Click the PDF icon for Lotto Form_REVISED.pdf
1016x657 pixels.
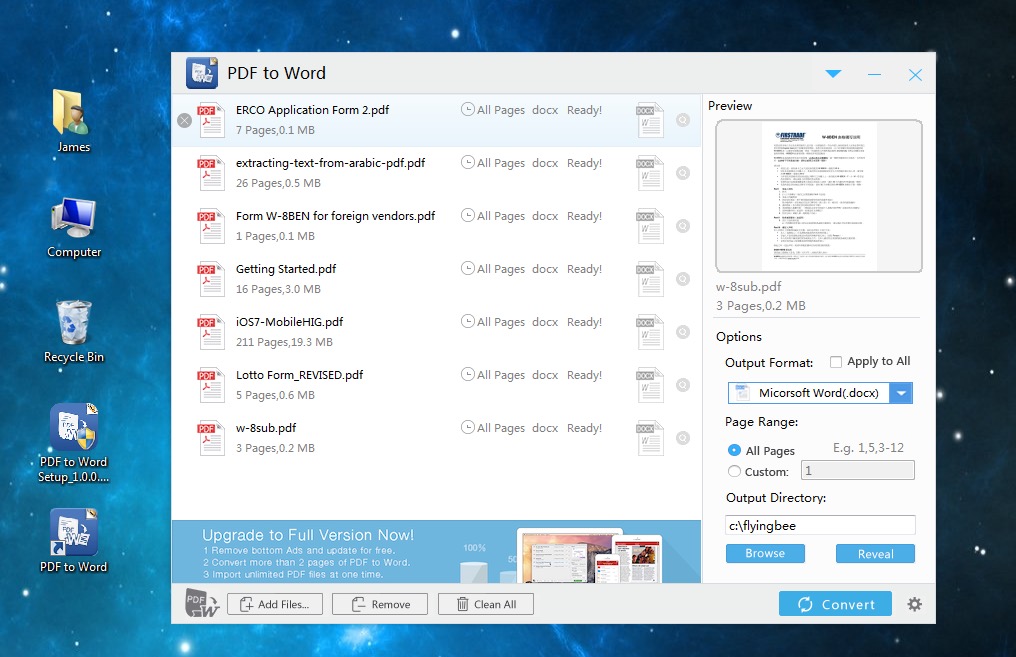click(x=211, y=385)
